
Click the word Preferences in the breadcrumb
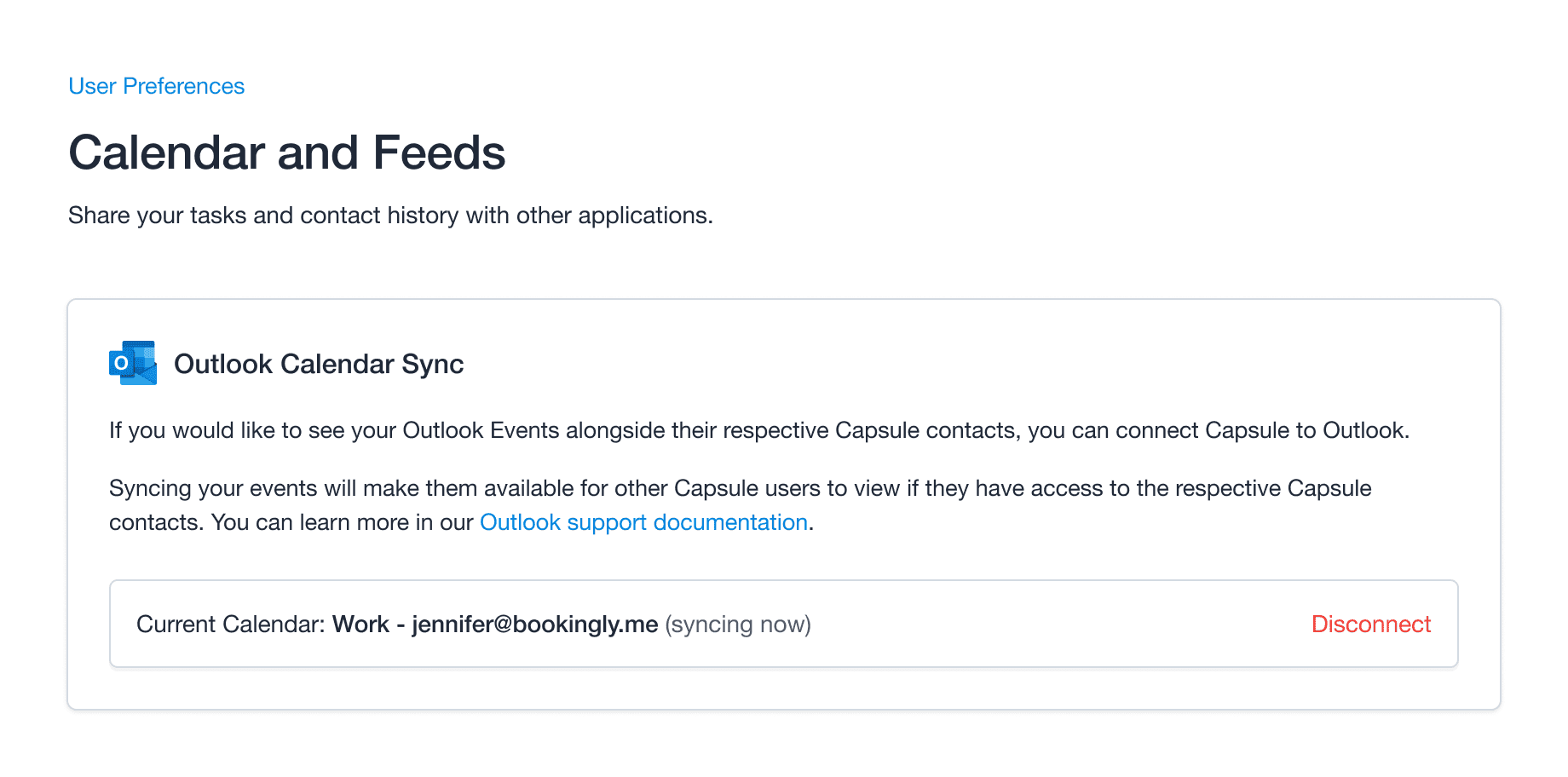coord(183,86)
